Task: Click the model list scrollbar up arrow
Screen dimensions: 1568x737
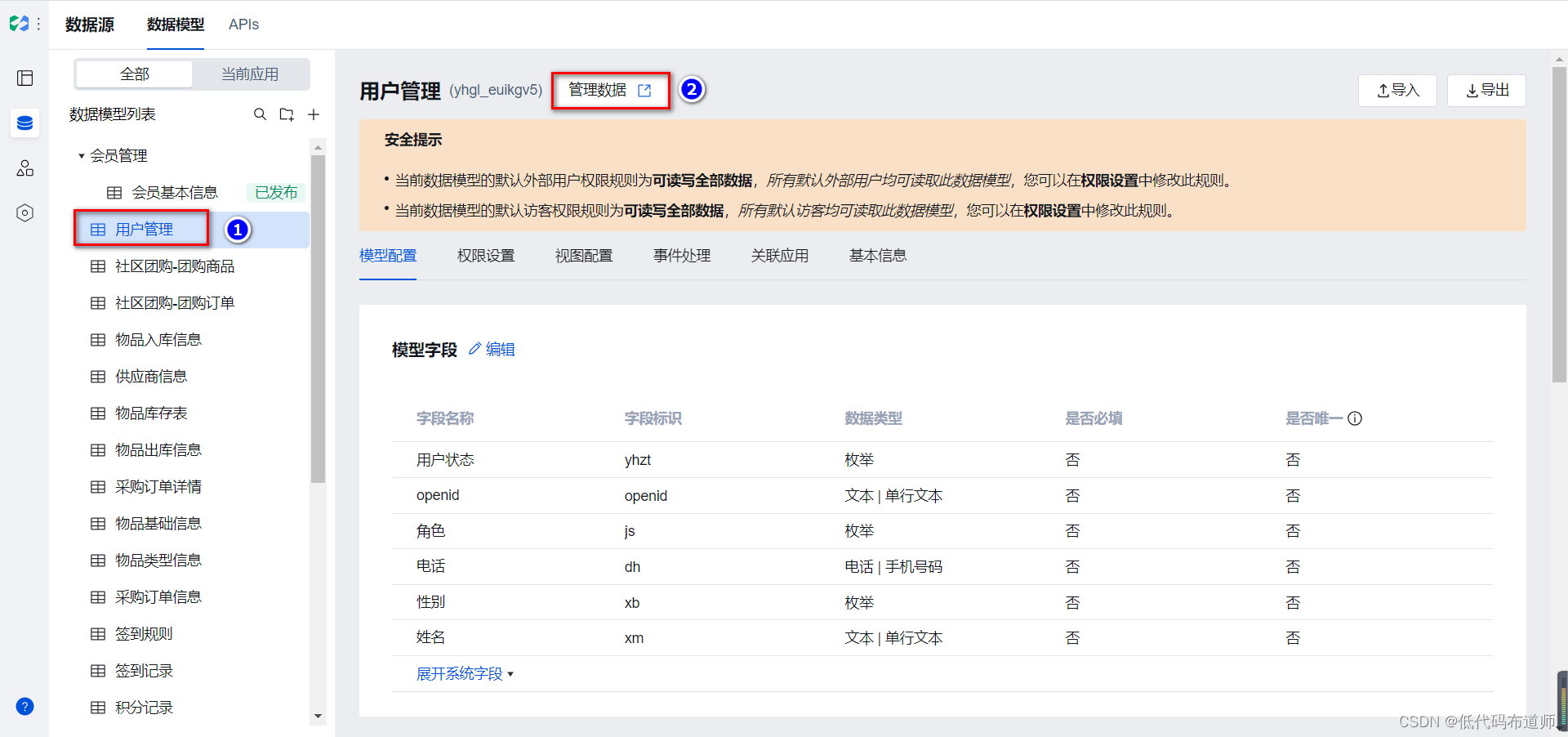Action: point(318,146)
